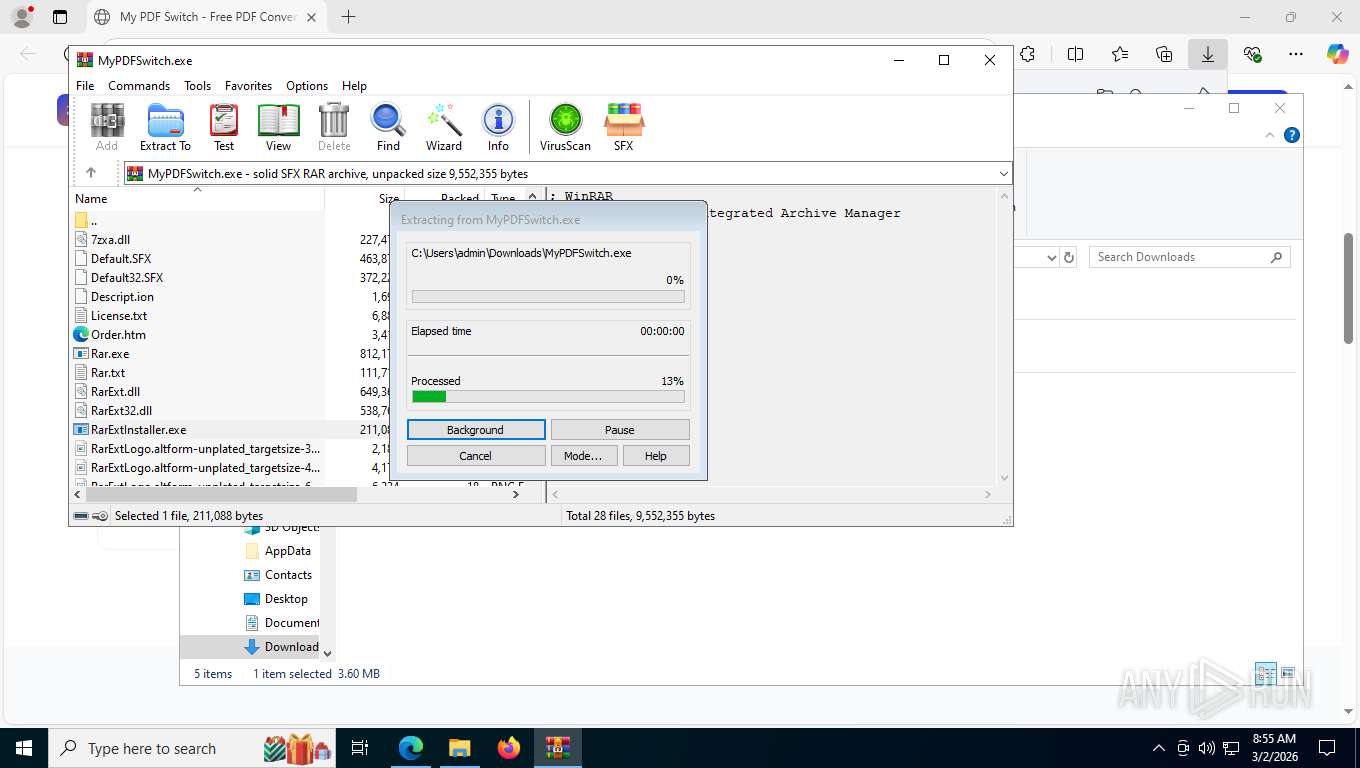
Task: Click the Name column header
Action: point(198,198)
